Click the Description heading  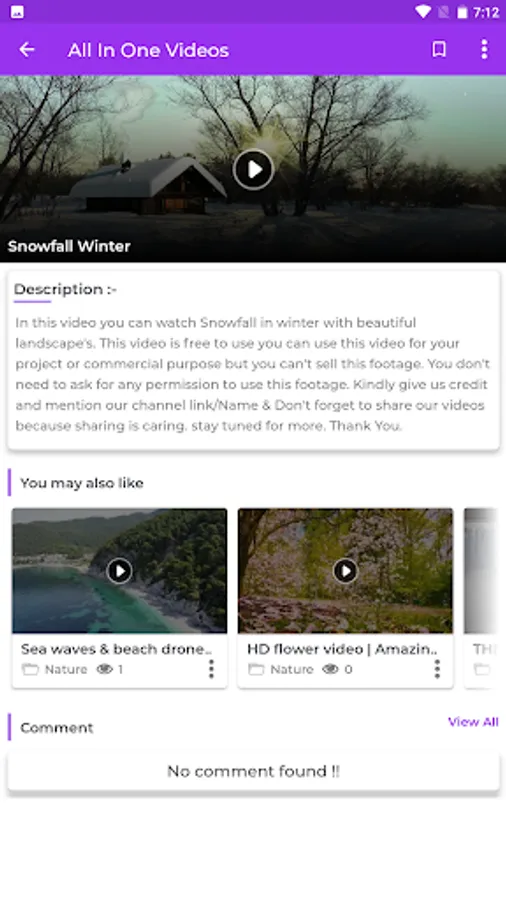pyautogui.click(x=65, y=289)
